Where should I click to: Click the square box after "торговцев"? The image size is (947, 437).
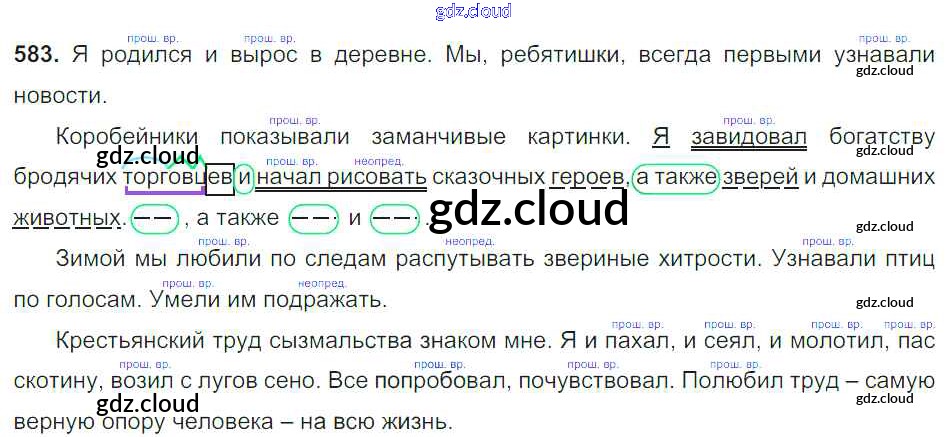[219, 177]
